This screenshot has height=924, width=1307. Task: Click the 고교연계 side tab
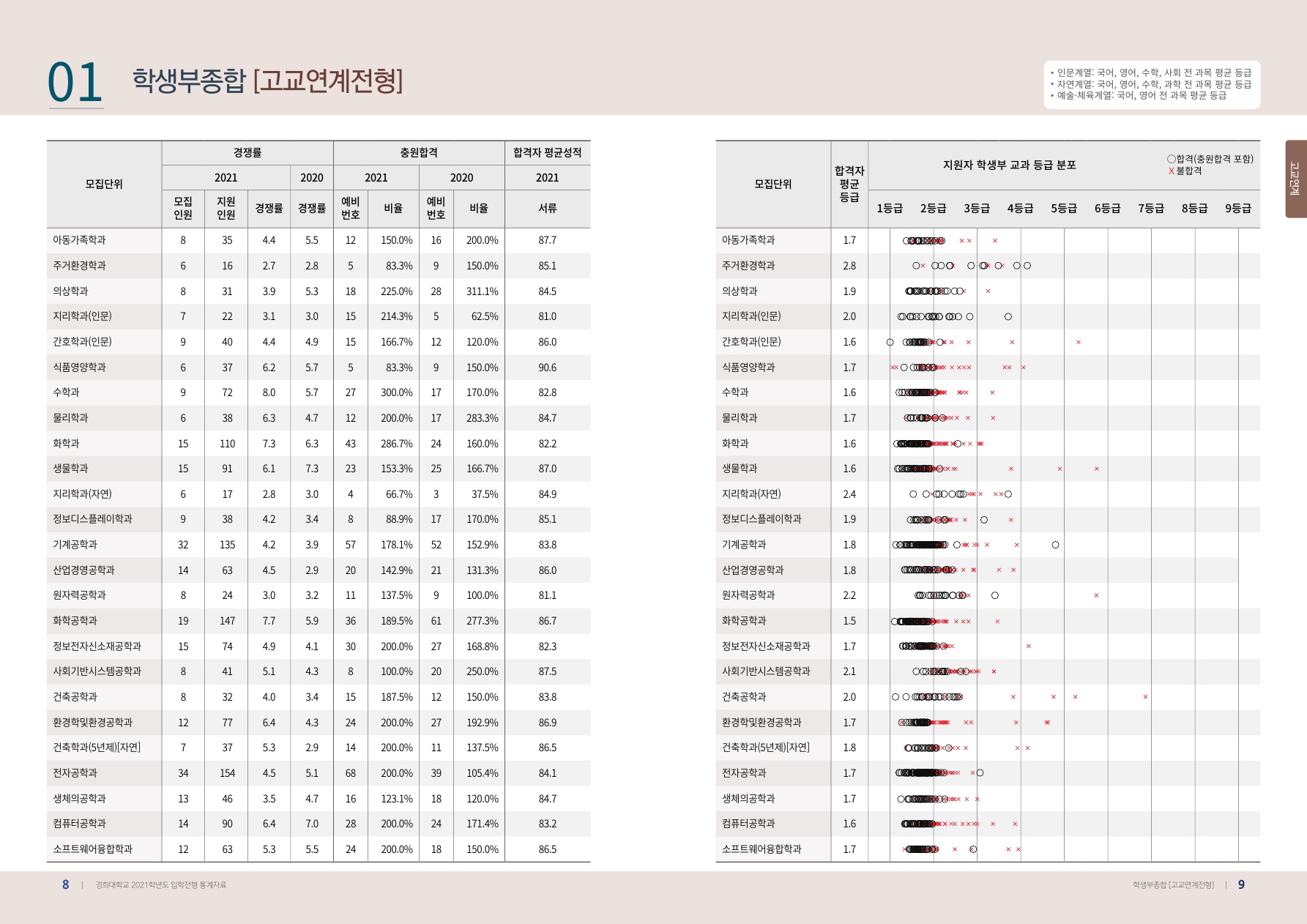tap(1295, 179)
